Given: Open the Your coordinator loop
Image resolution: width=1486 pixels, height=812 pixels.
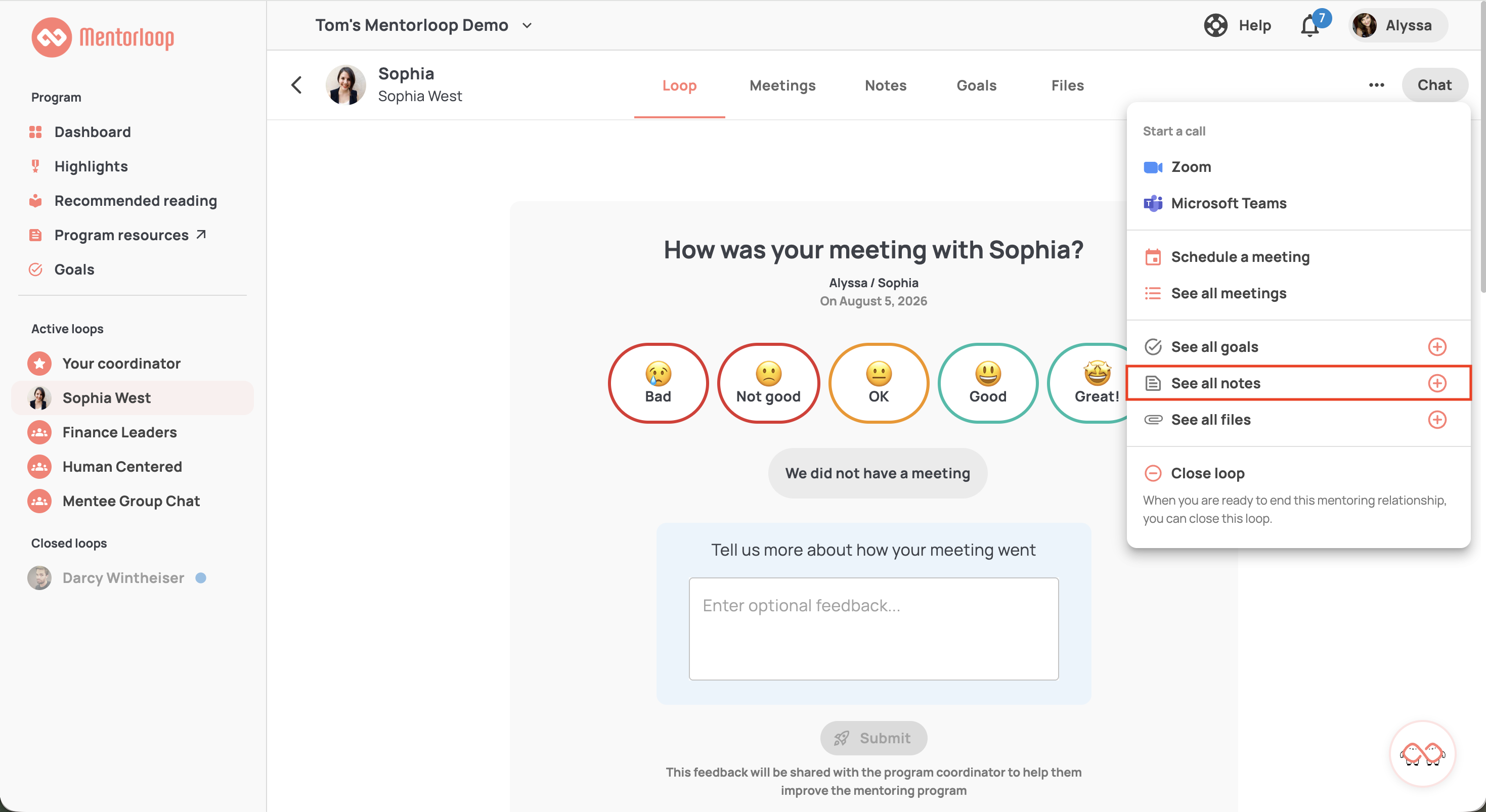Looking at the screenshot, I should (x=132, y=364).
